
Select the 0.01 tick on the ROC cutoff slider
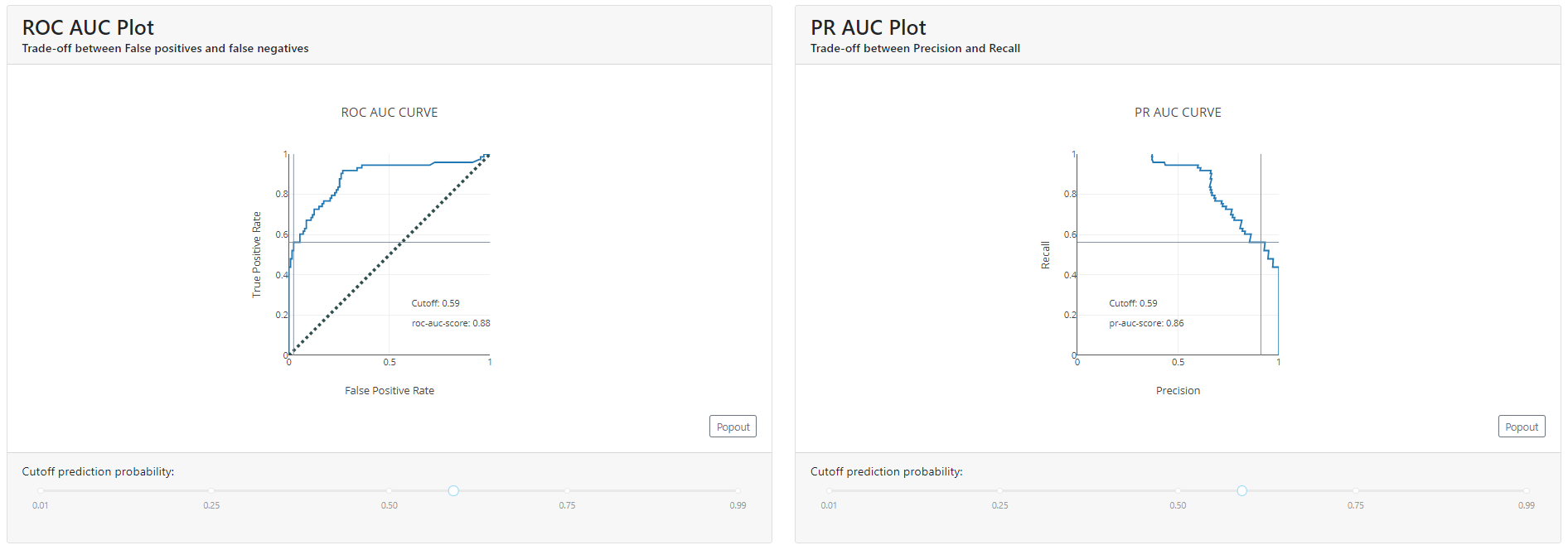41,490
